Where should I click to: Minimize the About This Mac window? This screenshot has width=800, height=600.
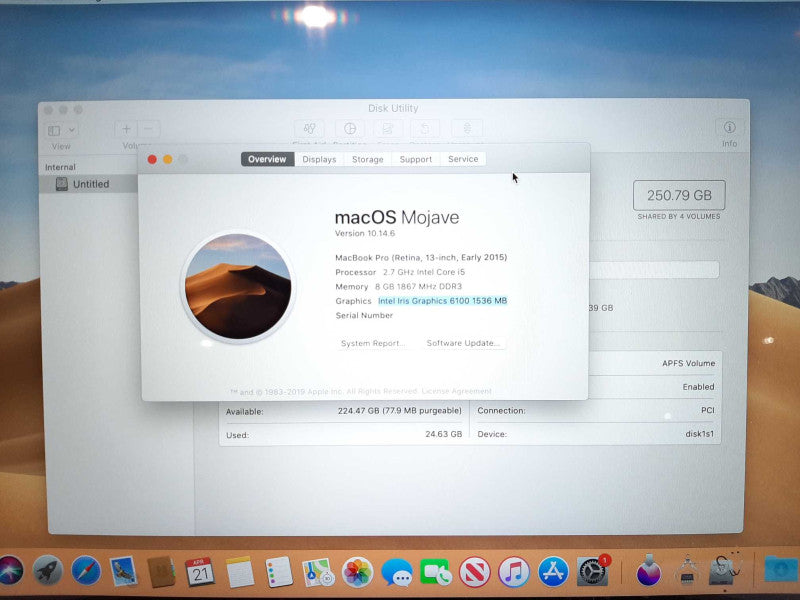point(167,160)
